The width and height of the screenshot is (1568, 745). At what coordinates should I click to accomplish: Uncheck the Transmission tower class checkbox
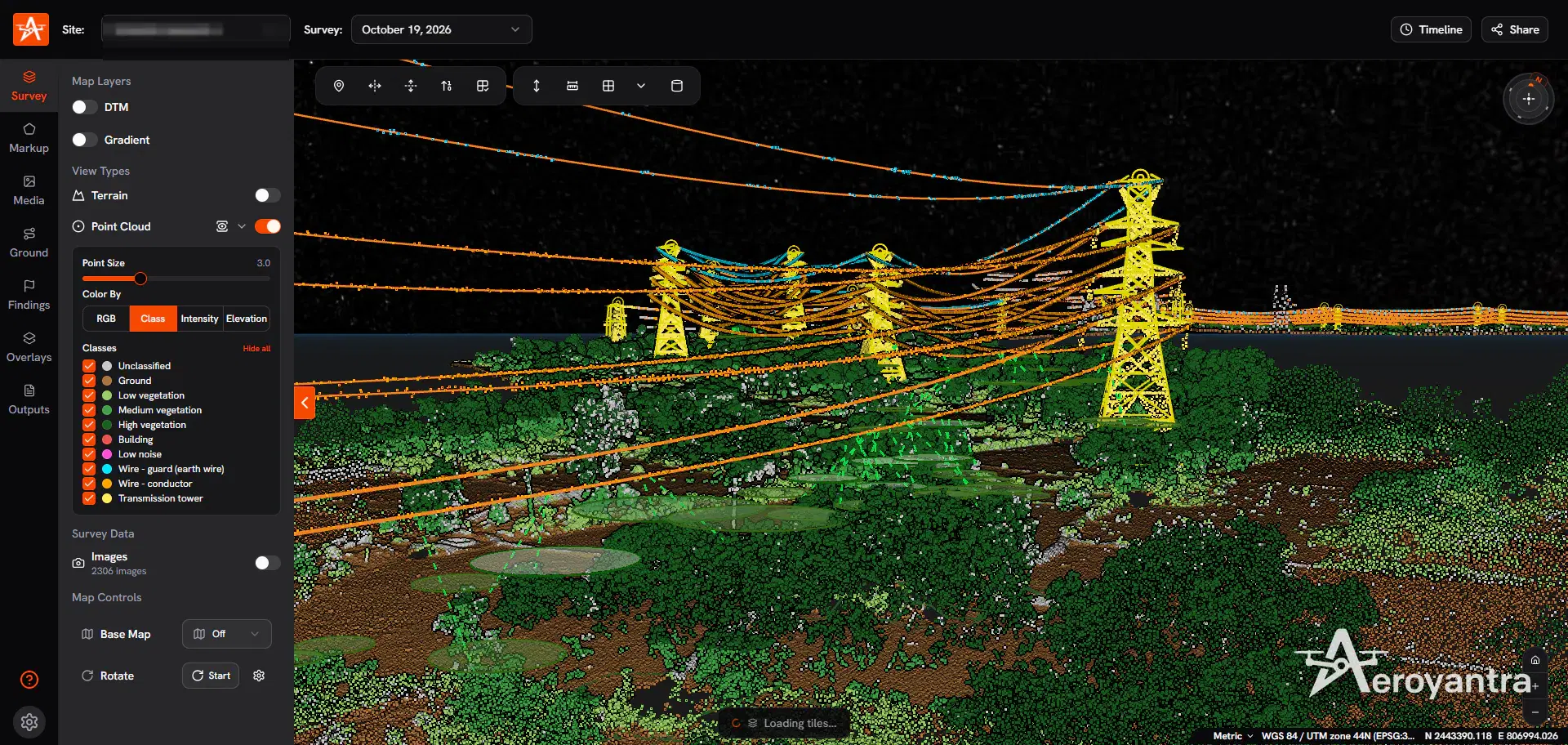pyautogui.click(x=89, y=498)
